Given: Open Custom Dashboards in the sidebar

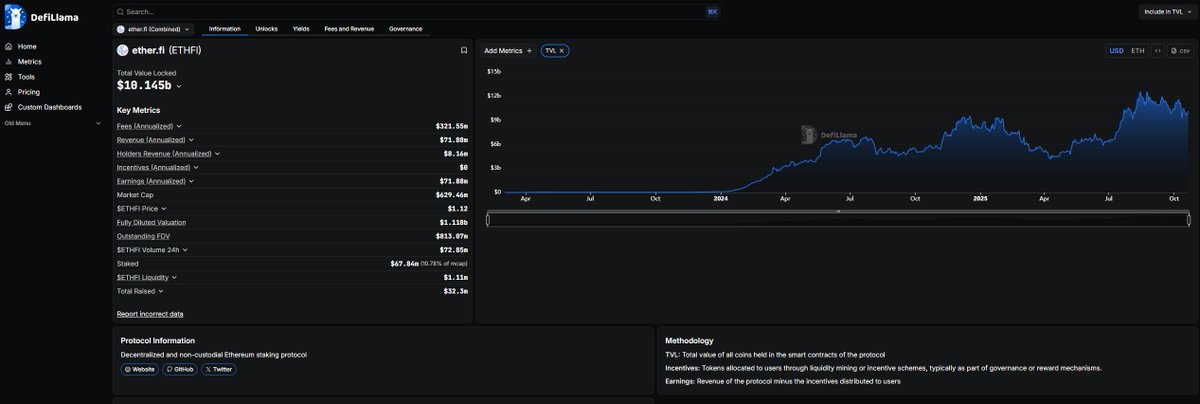Looking at the screenshot, I should pos(49,106).
